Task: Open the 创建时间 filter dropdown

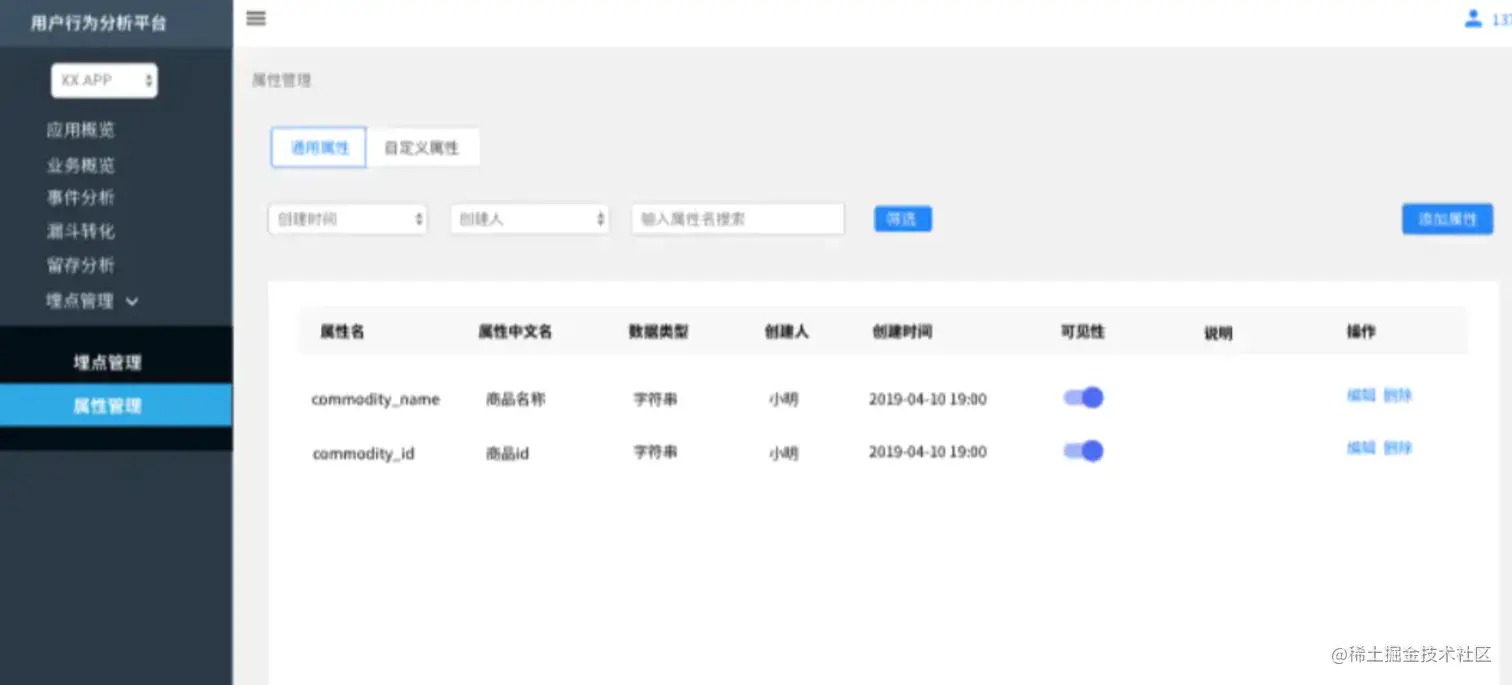Action: pos(348,219)
